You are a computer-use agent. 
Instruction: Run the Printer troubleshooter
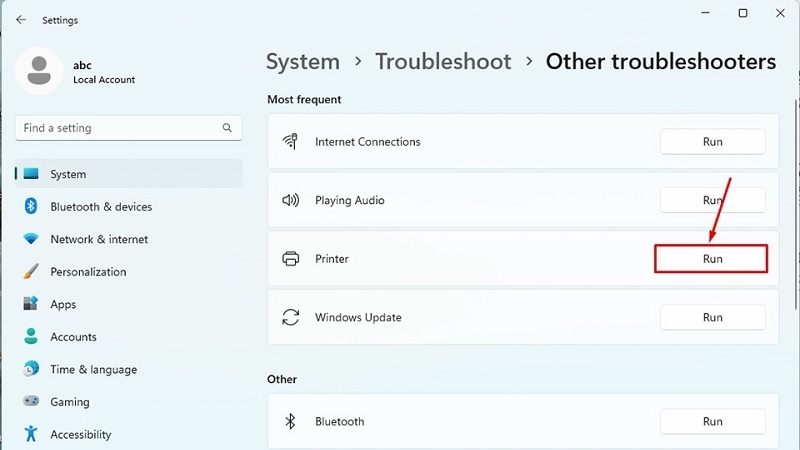[711, 259]
